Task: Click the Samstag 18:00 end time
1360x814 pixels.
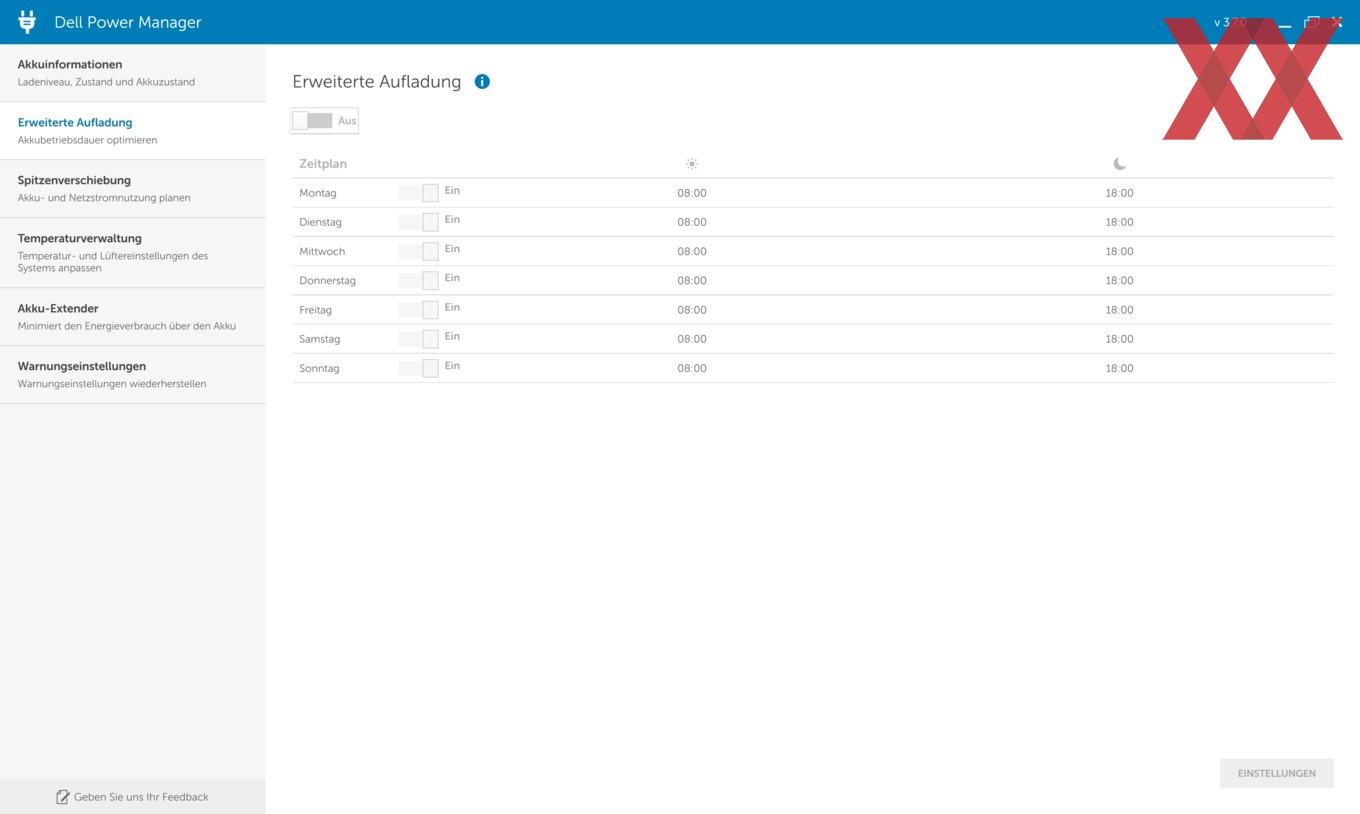Action: pos(1119,339)
